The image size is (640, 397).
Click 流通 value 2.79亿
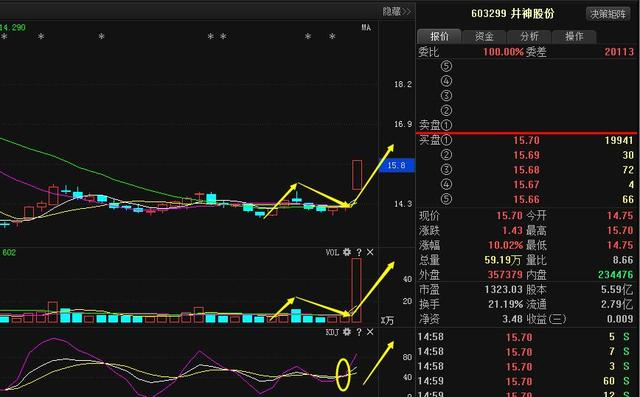point(617,304)
